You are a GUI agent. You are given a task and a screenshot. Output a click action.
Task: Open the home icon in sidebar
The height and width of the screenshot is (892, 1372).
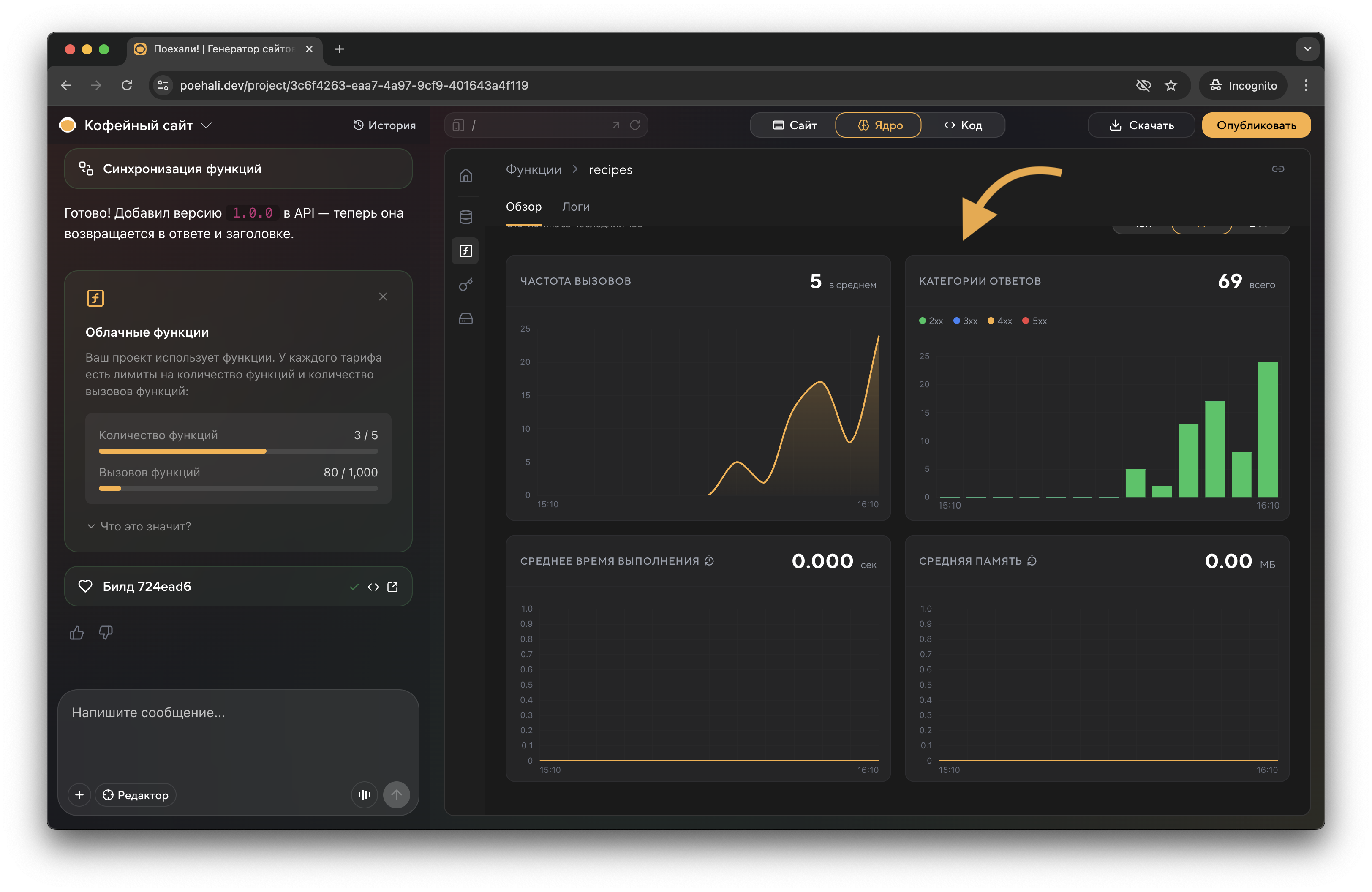466,175
